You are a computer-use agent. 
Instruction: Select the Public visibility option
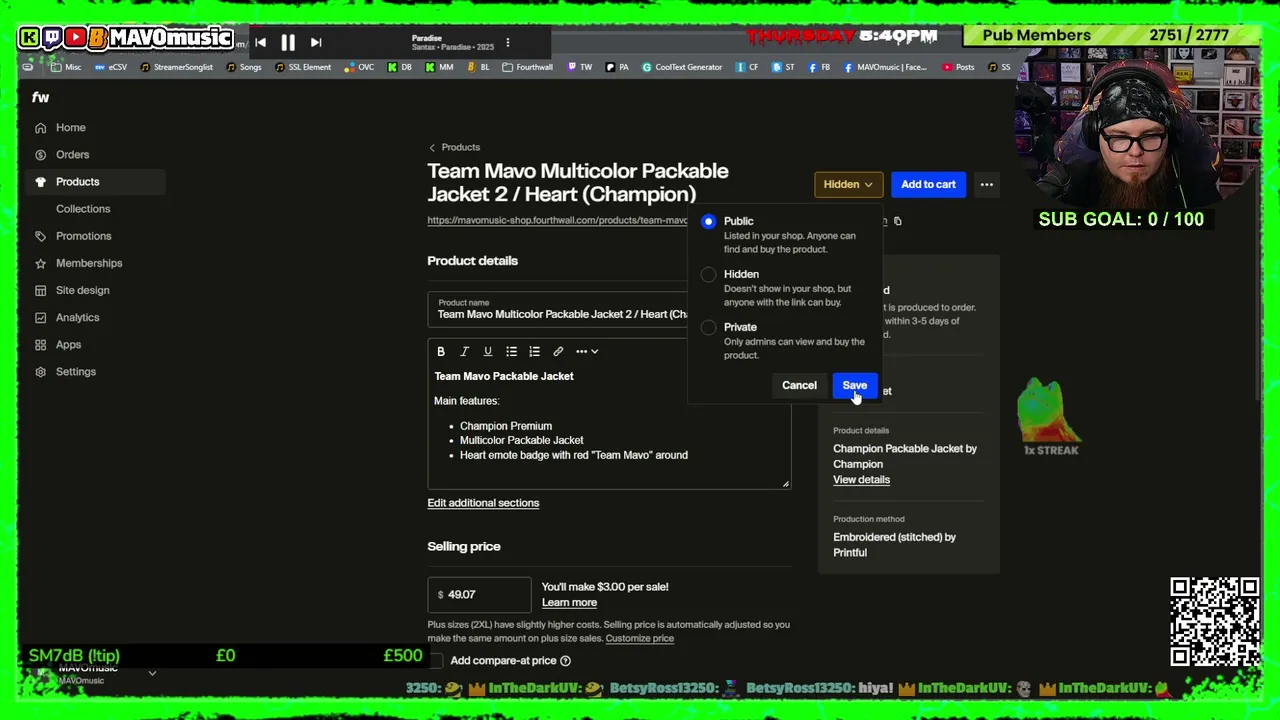tap(709, 221)
